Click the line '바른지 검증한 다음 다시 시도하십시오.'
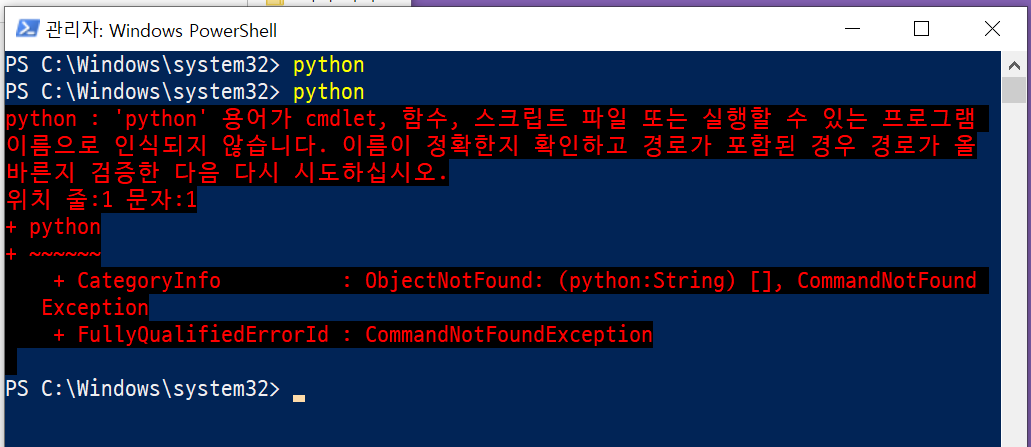The width and height of the screenshot is (1031, 447). [227, 173]
